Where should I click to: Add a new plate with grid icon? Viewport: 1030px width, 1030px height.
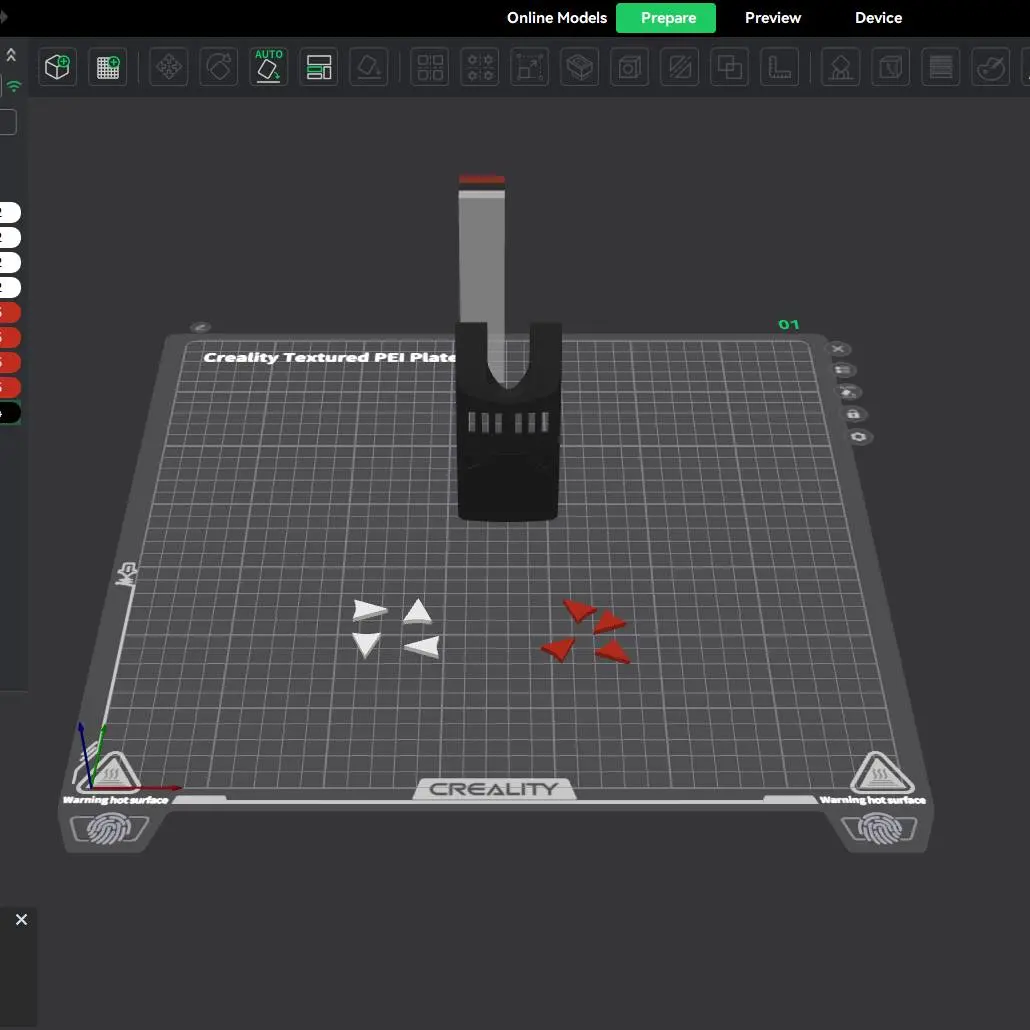pos(108,68)
